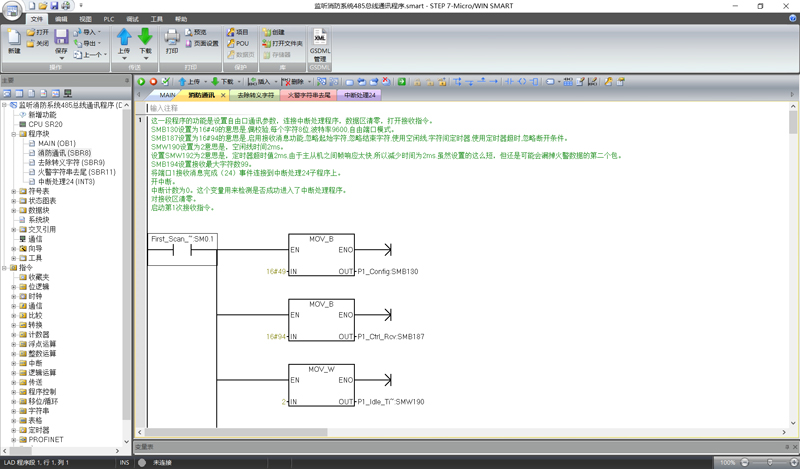Click the green Go-to arrow toolbar icon

click(402, 82)
